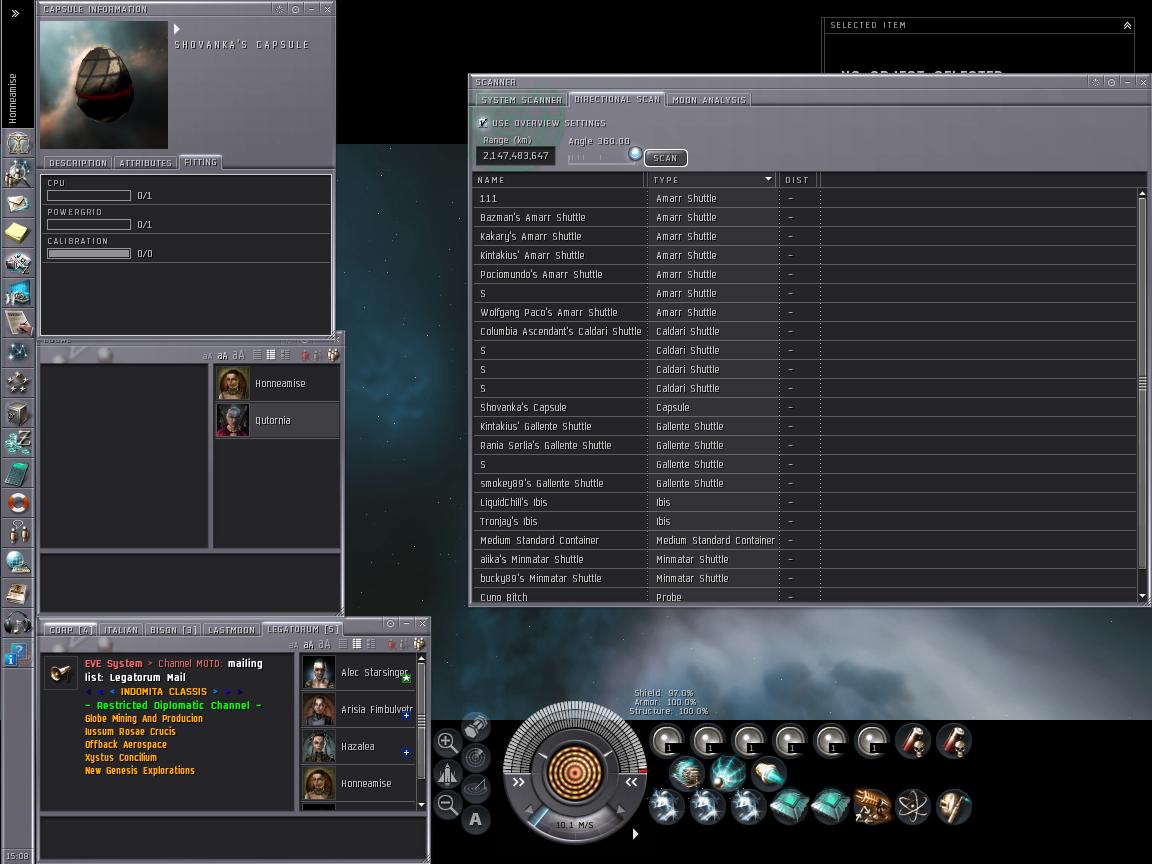Select Qutornia in the upper chat member list
This screenshot has height=864, width=1152.
click(x=278, y=420)
